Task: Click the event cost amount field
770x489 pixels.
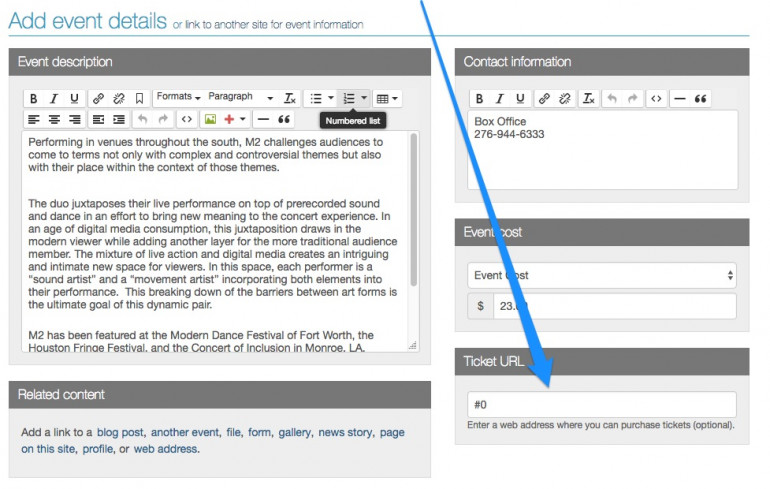Action: click(615, 306)
